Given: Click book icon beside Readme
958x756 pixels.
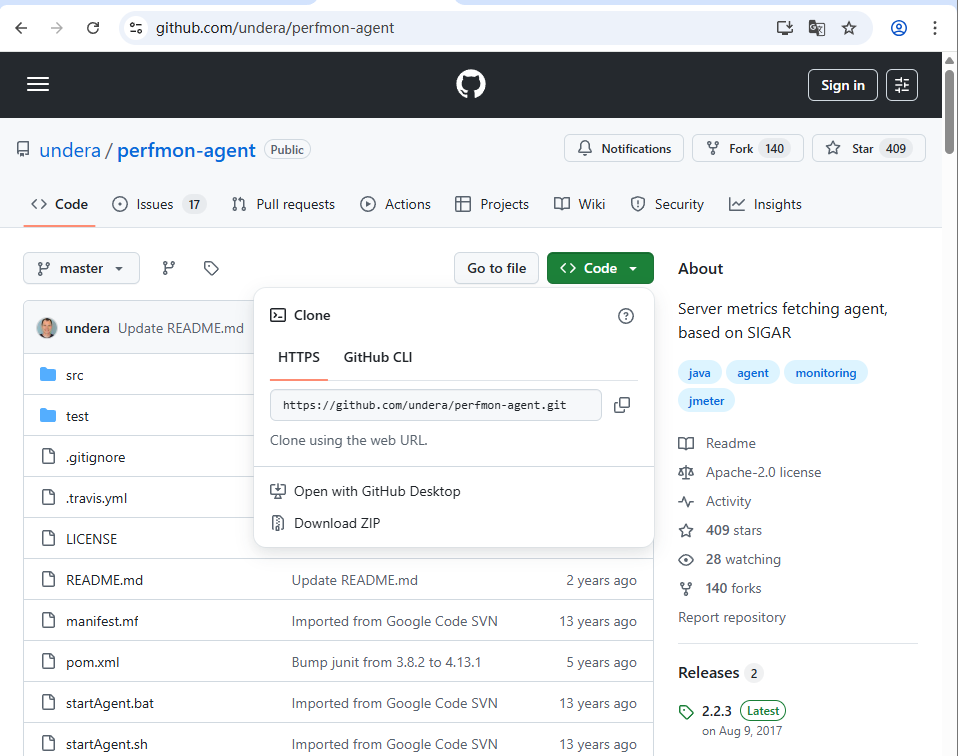Looking at the screenshot, I should click(686, 444).
